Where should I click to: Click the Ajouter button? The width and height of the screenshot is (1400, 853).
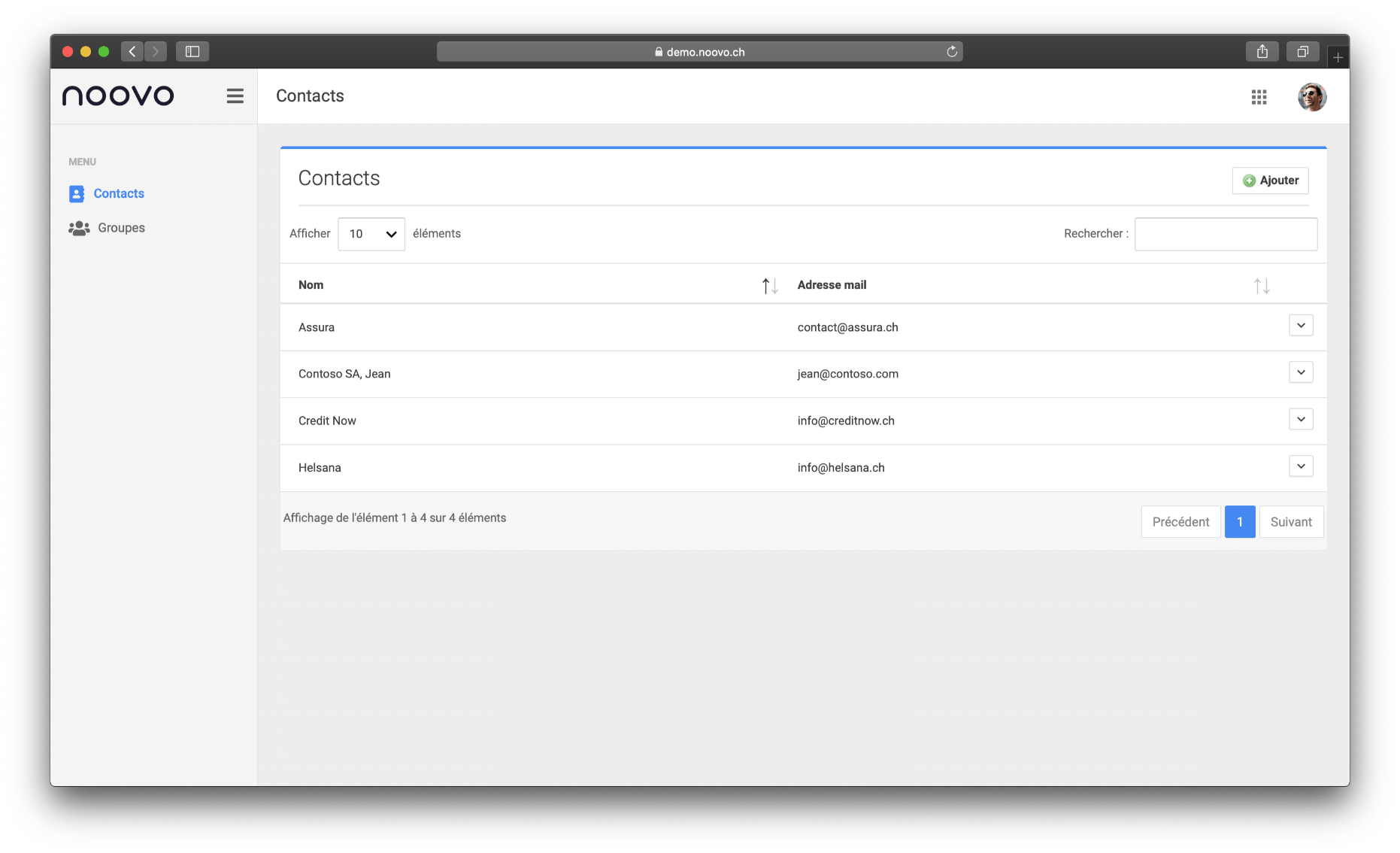click(x=1270, y=181)
